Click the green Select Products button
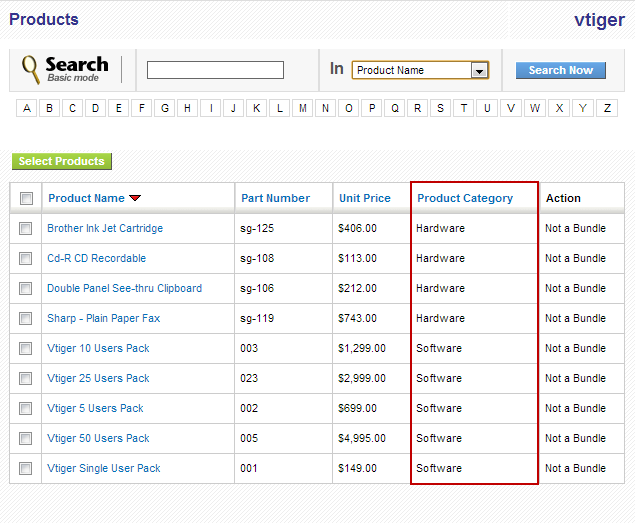Viewport: 635px width, 523px height. coord(62,161)
